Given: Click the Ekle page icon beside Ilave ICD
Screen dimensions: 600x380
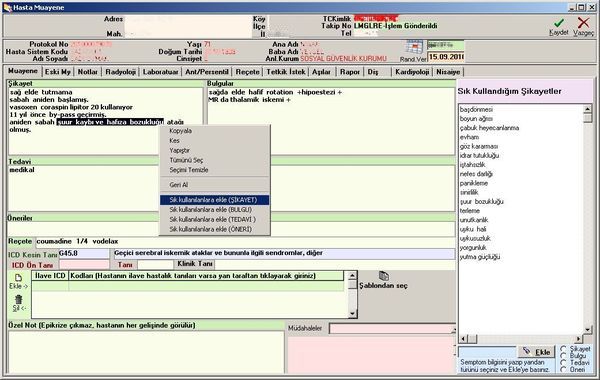Looking at the screenshot, I should pyautogui.click(x=18, y=278).
